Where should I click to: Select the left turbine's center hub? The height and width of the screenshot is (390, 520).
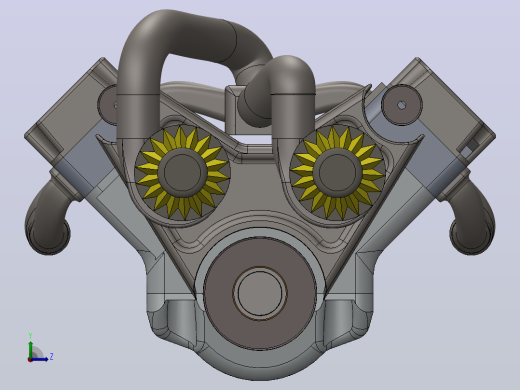(x=182, y=172)
